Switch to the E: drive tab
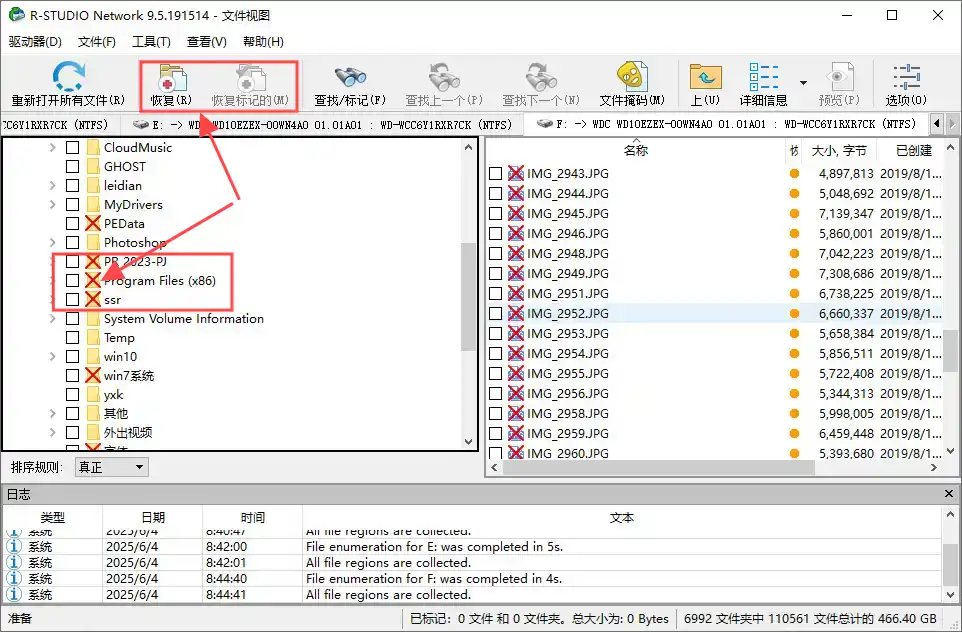Image resolution: width=962 pixels, height=632 pixels. 325,124
